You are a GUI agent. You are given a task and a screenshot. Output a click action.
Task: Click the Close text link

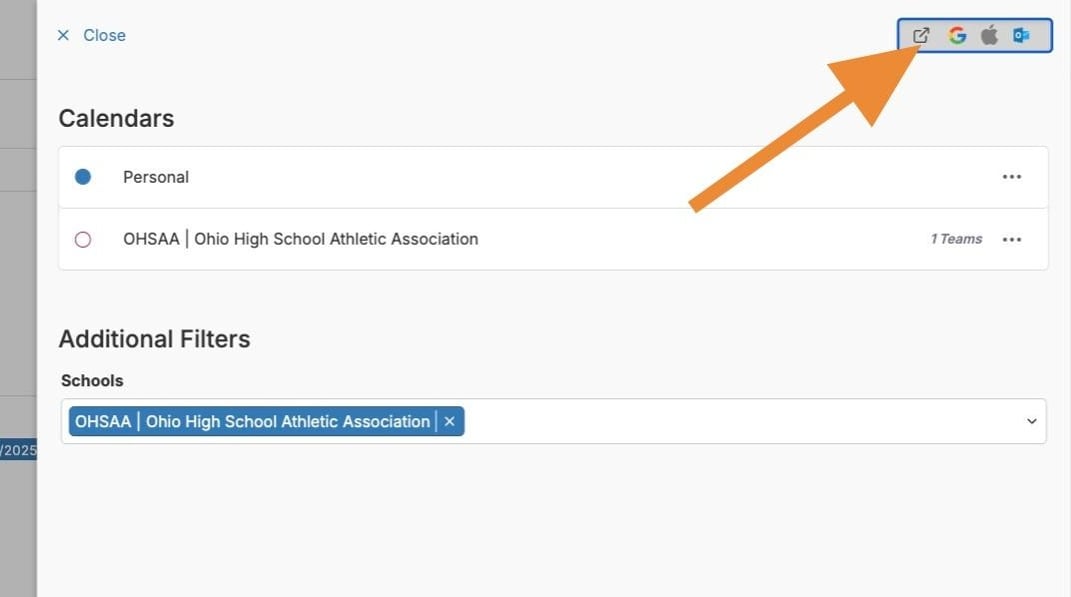point(104,35)
